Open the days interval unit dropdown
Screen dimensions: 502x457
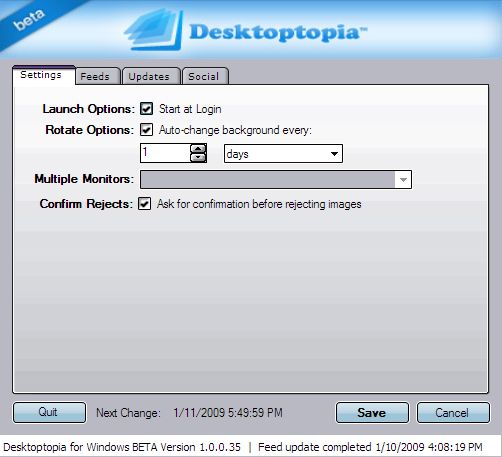283,154
